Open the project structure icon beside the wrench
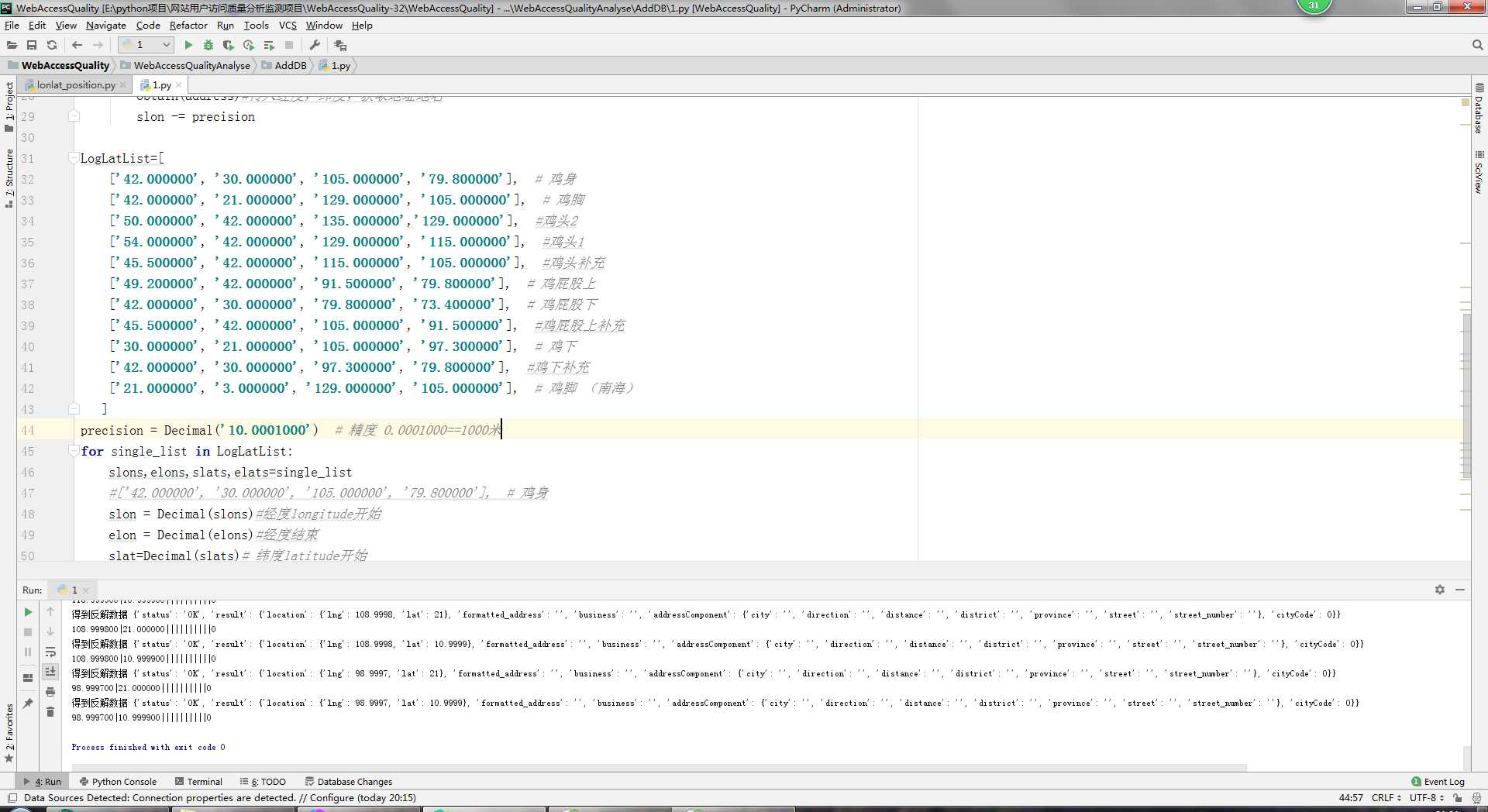The width and height of the screenshot is (1488, 812). [340, 45]
